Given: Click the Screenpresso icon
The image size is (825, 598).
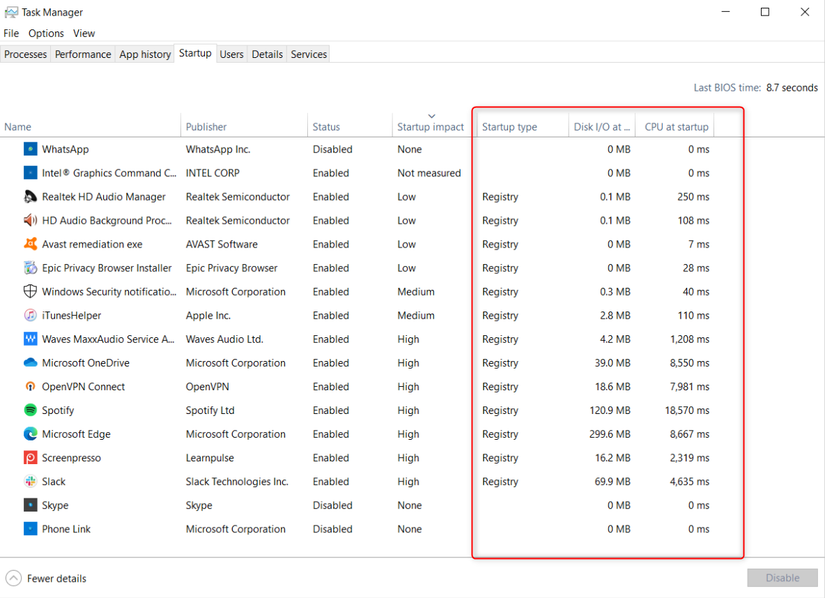Looking at the screenshot, I should (x=29, y=457).
